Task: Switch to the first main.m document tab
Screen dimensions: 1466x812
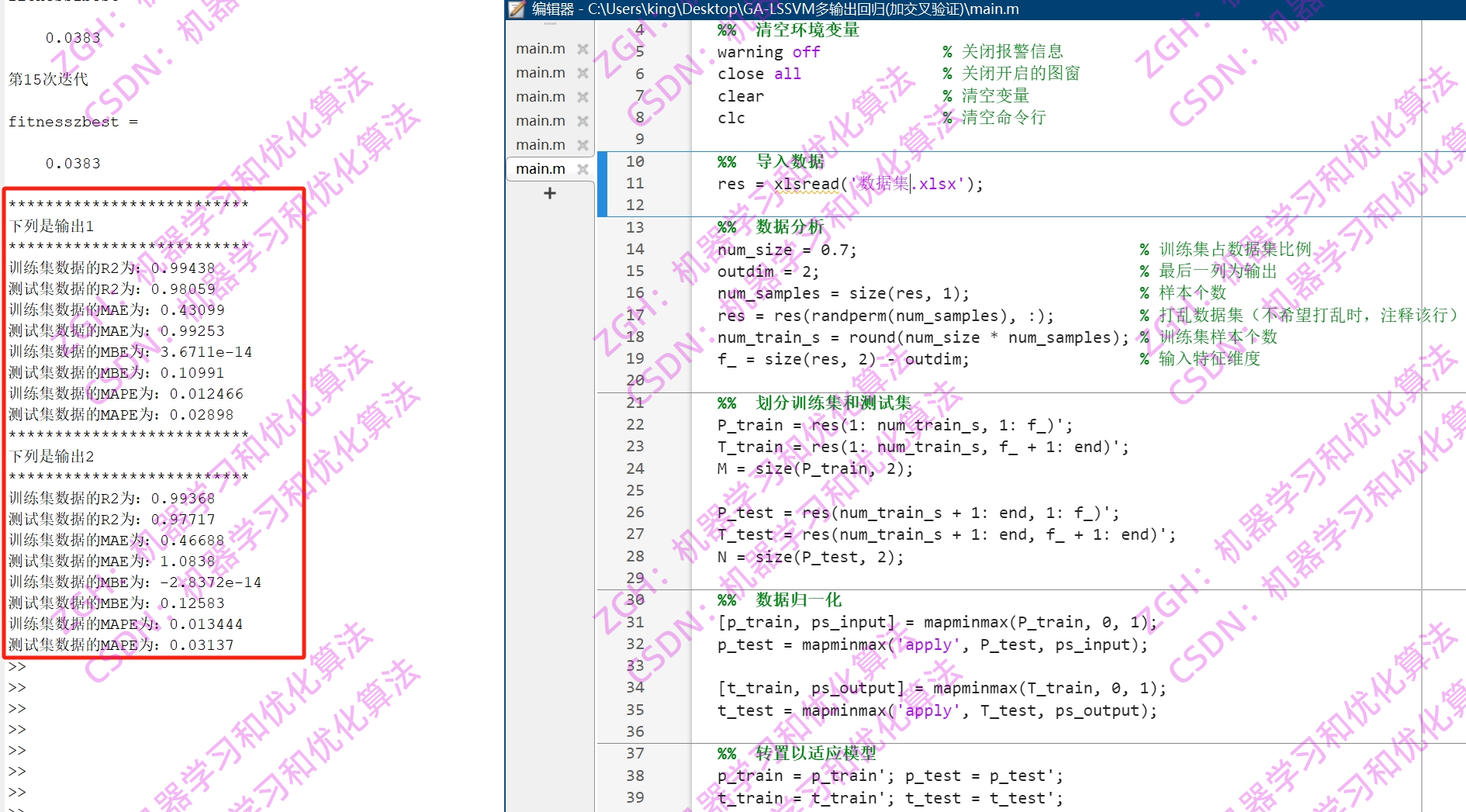Action: [x=541, y=48]
